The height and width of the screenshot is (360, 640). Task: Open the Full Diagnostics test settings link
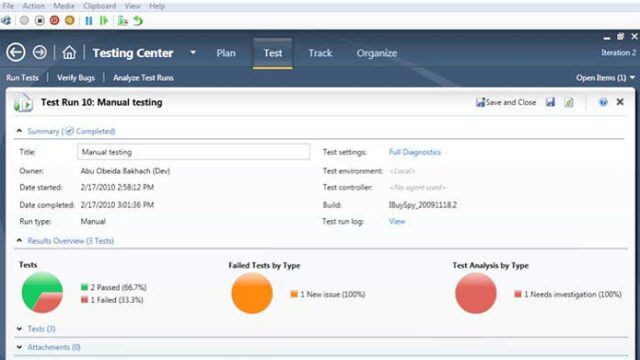coord(415,152)
